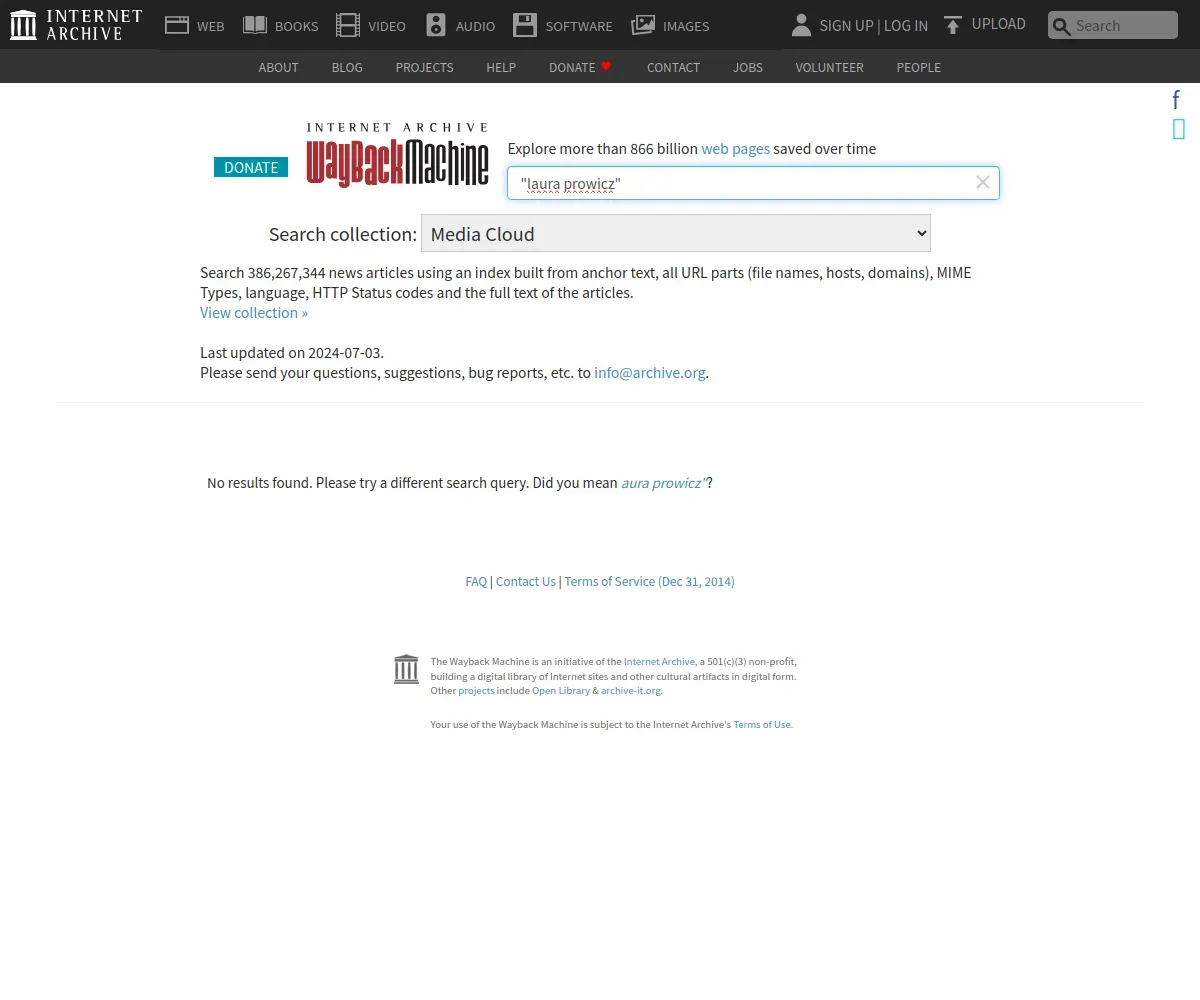This screenshot has height=1000, width=1200.
Task: Open the Volunteer menu item
Action: tap(829, 67)
